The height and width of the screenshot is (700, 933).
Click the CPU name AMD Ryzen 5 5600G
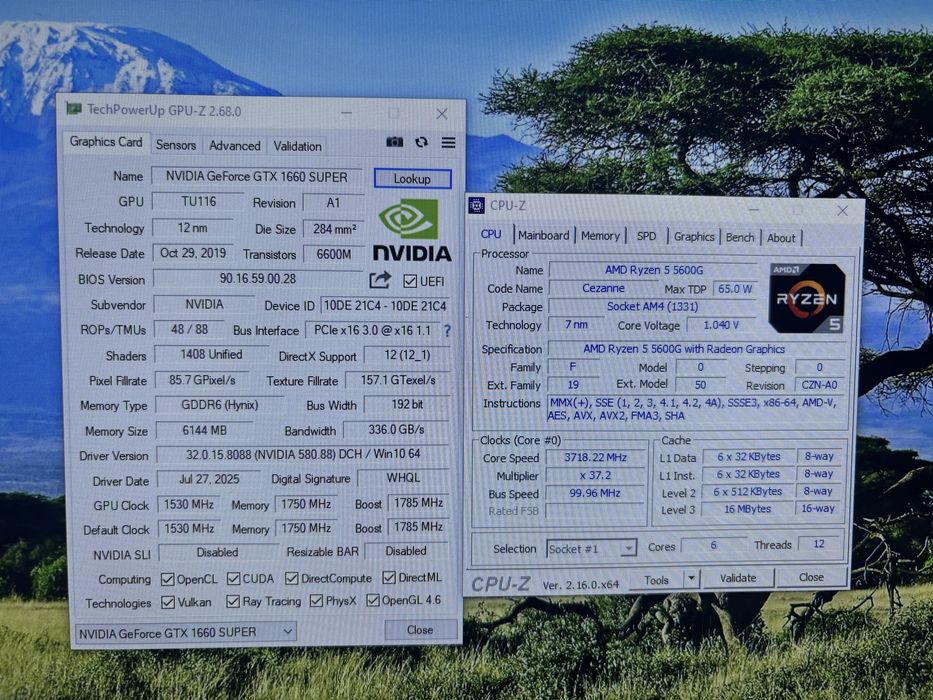[653, 270]
